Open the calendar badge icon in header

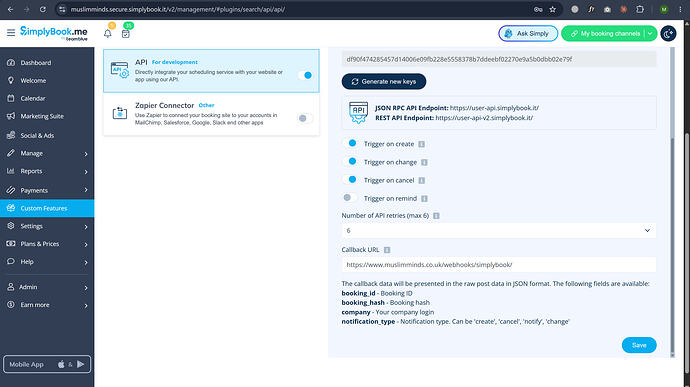(x=126, y=33)
